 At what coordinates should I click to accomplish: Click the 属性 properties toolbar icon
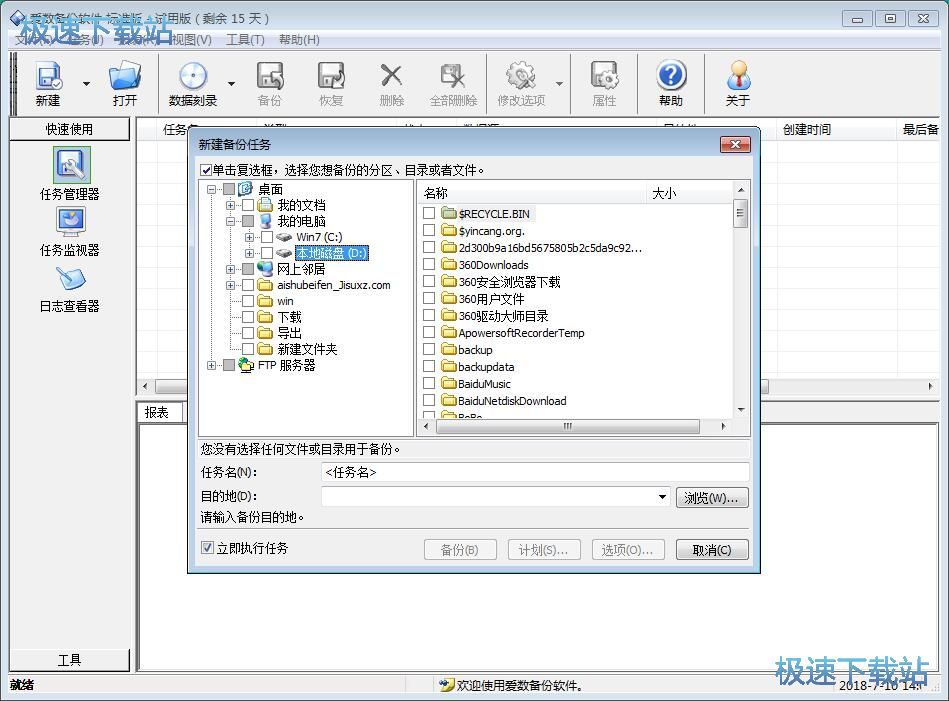pyautogui.click(x=604, y=76)
